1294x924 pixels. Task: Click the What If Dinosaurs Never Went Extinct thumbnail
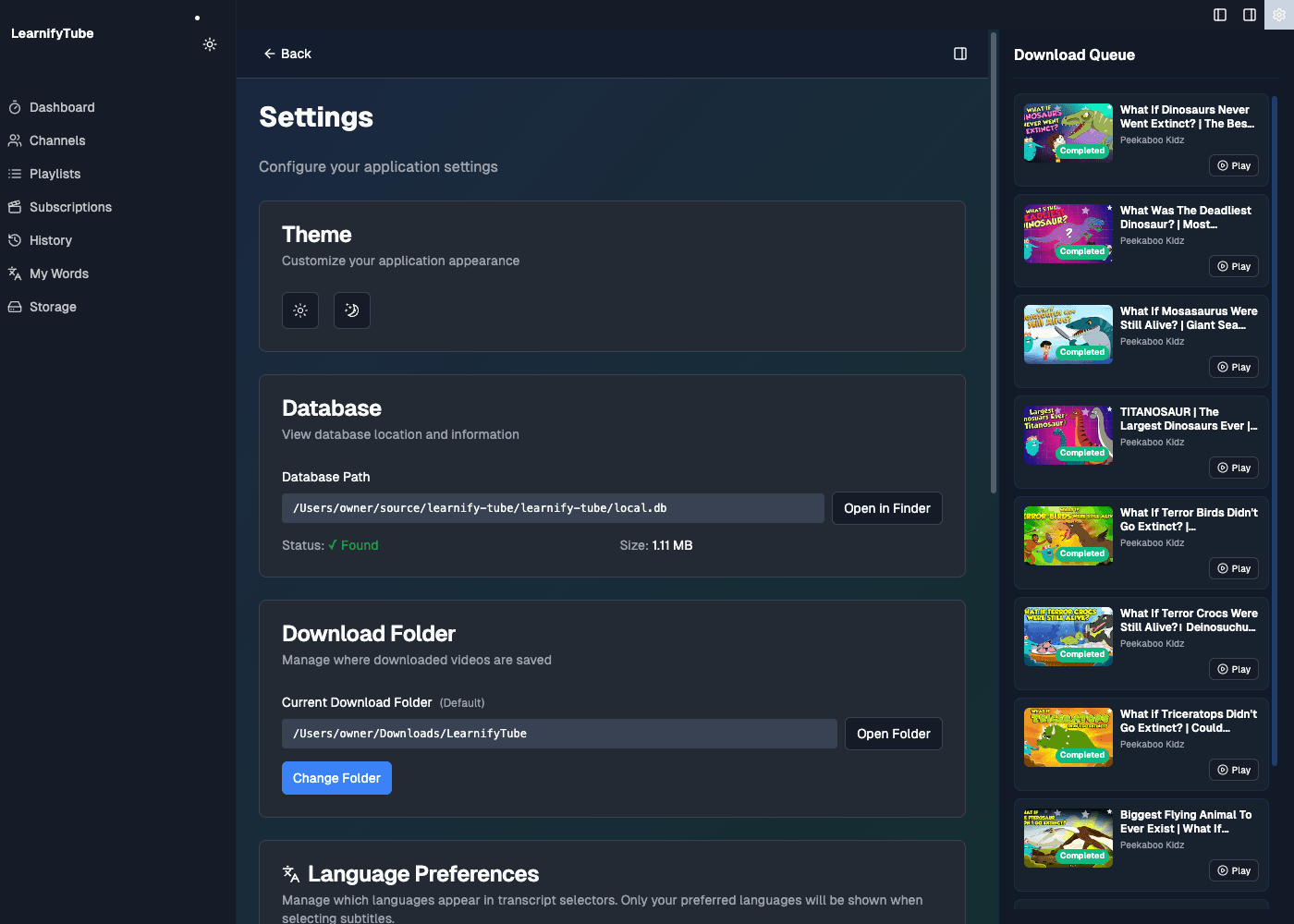pyautogui.click(x=1068, y=132)
